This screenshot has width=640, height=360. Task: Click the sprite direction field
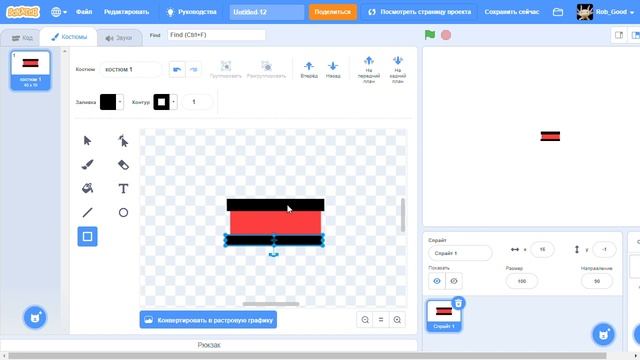[597, 281]
